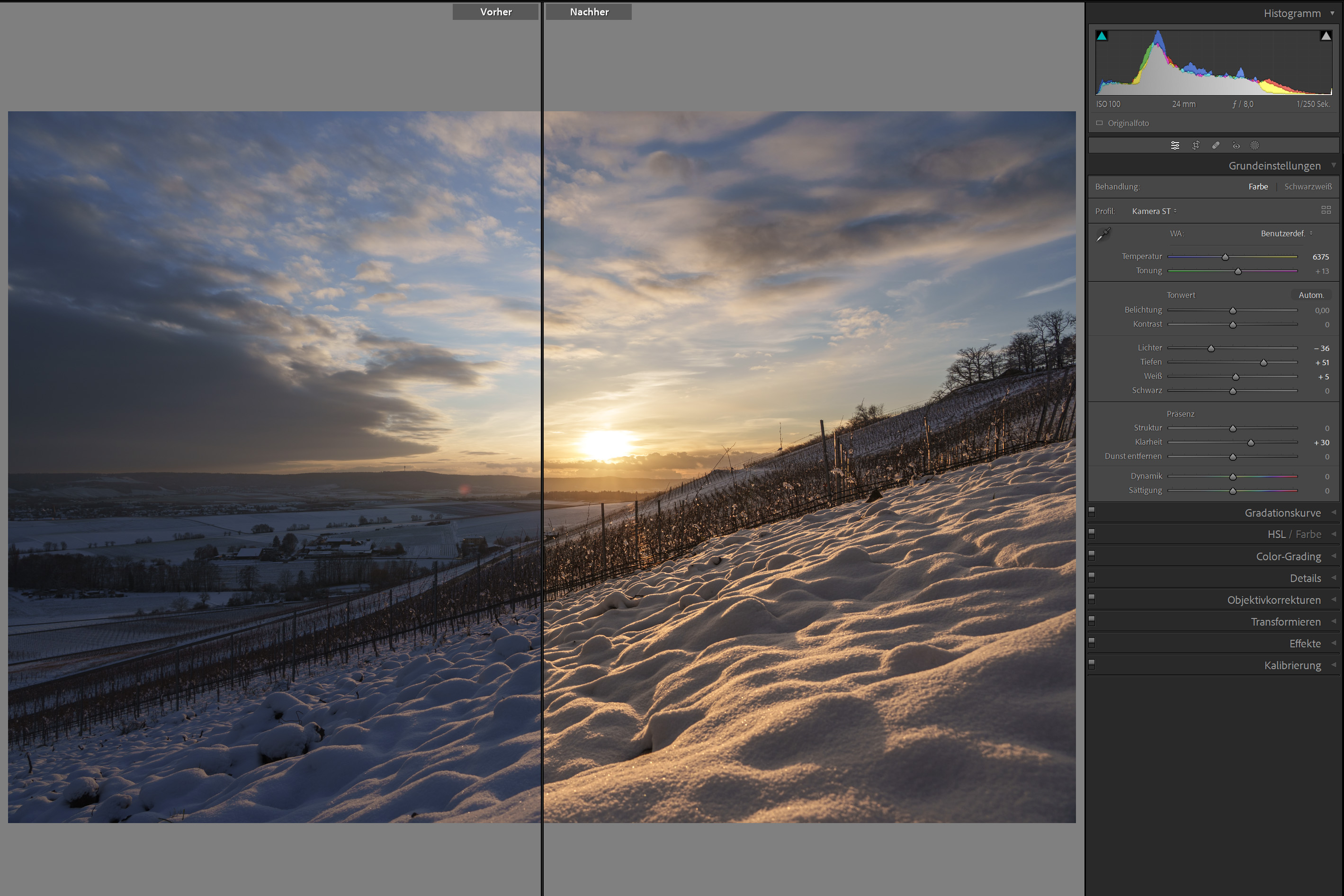Screen dimensions: 1344x896
Task: Expand the Gradationskurve panel arrow
Action: pos(1333,512)
